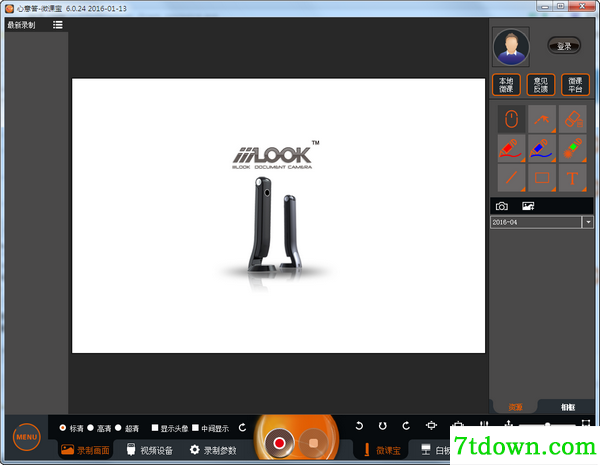Rotate the view clockwise

[406, 426]
